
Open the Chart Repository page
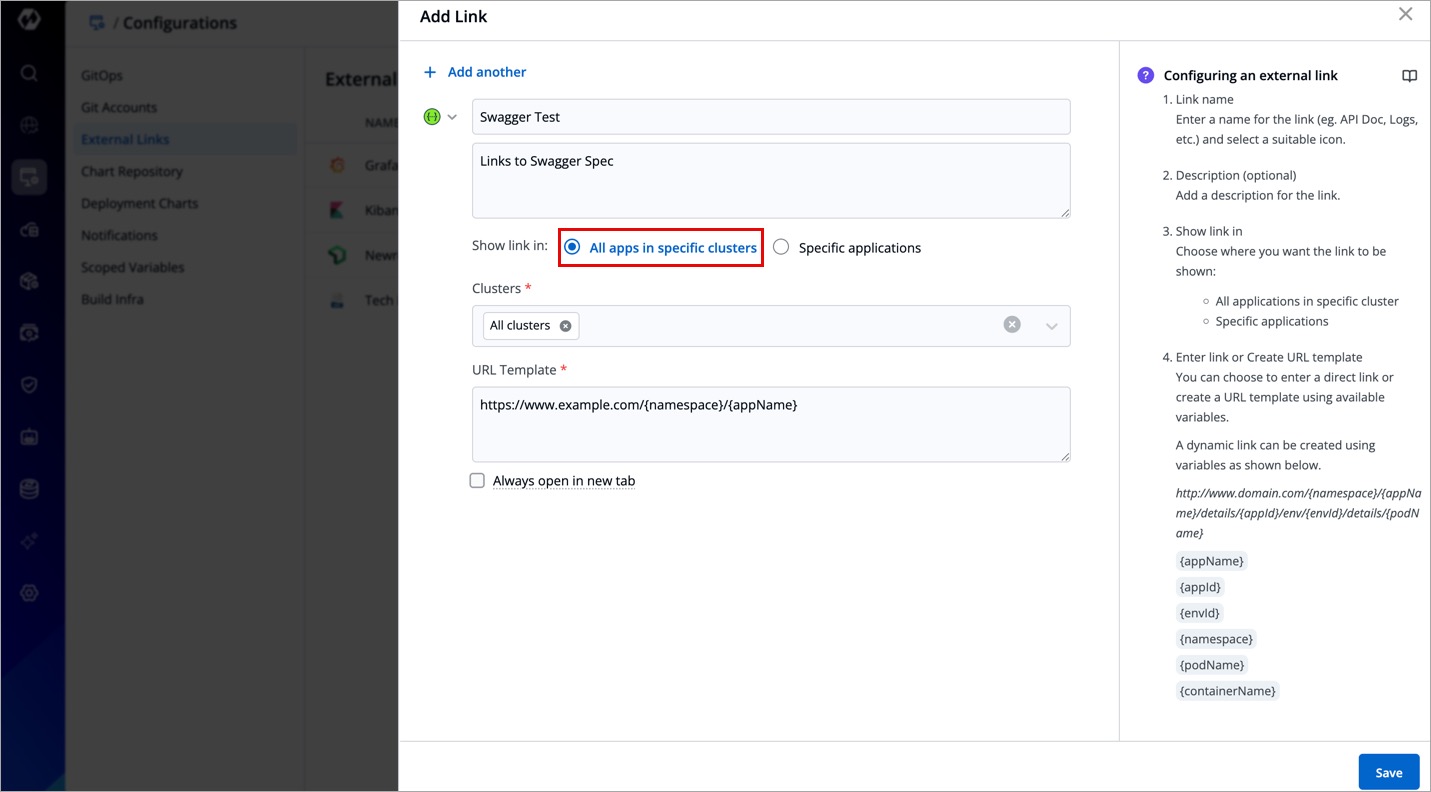coord(132,172)
